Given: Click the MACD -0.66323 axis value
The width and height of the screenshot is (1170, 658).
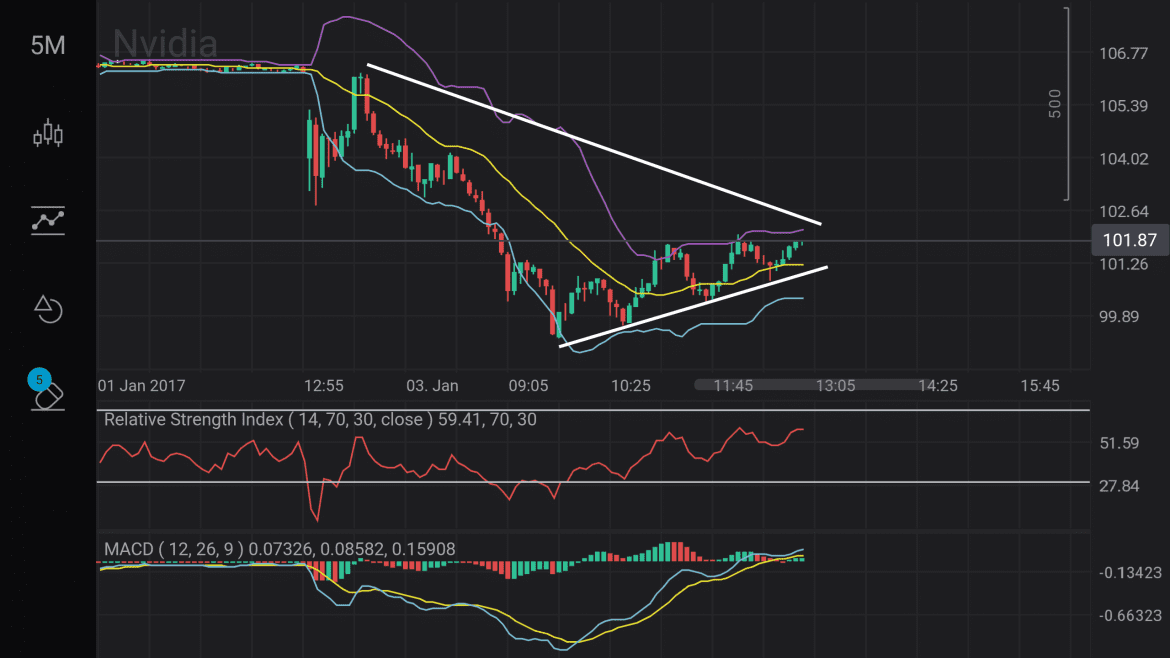Looking at the screenshot, I should click(1130, 616).
